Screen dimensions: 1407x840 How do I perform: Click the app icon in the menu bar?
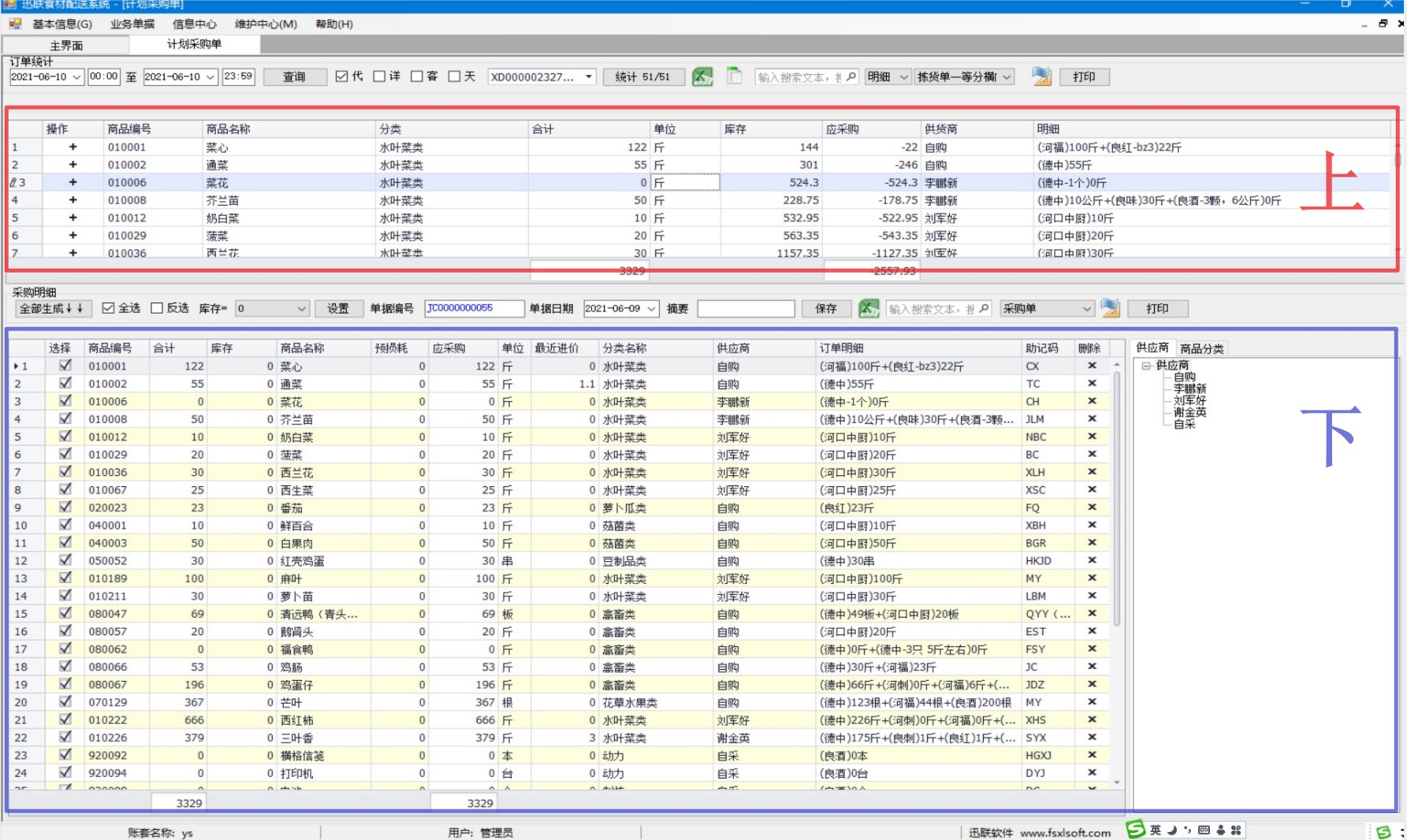pyautogui.click(x=15, y=24)
